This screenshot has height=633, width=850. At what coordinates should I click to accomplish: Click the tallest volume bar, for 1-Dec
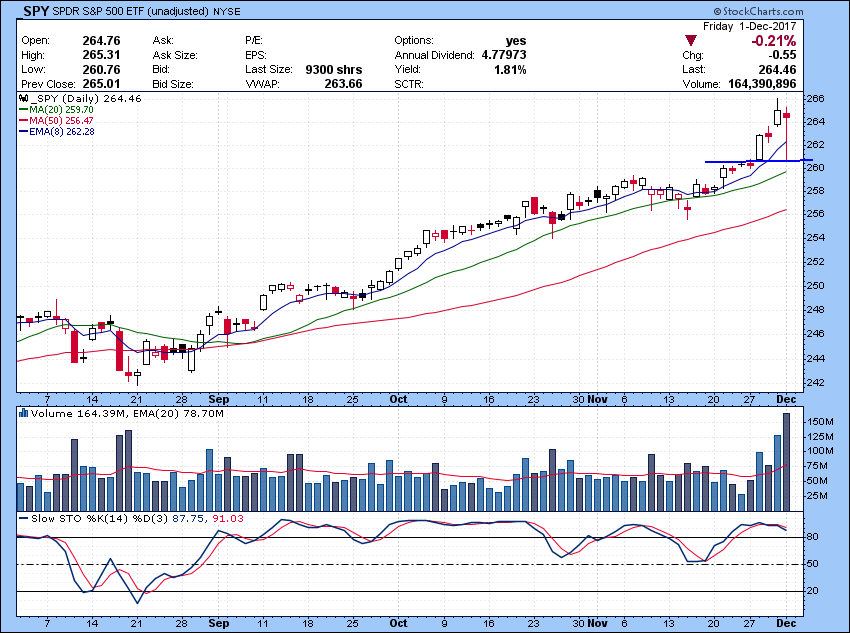click(x=786, y=462)
